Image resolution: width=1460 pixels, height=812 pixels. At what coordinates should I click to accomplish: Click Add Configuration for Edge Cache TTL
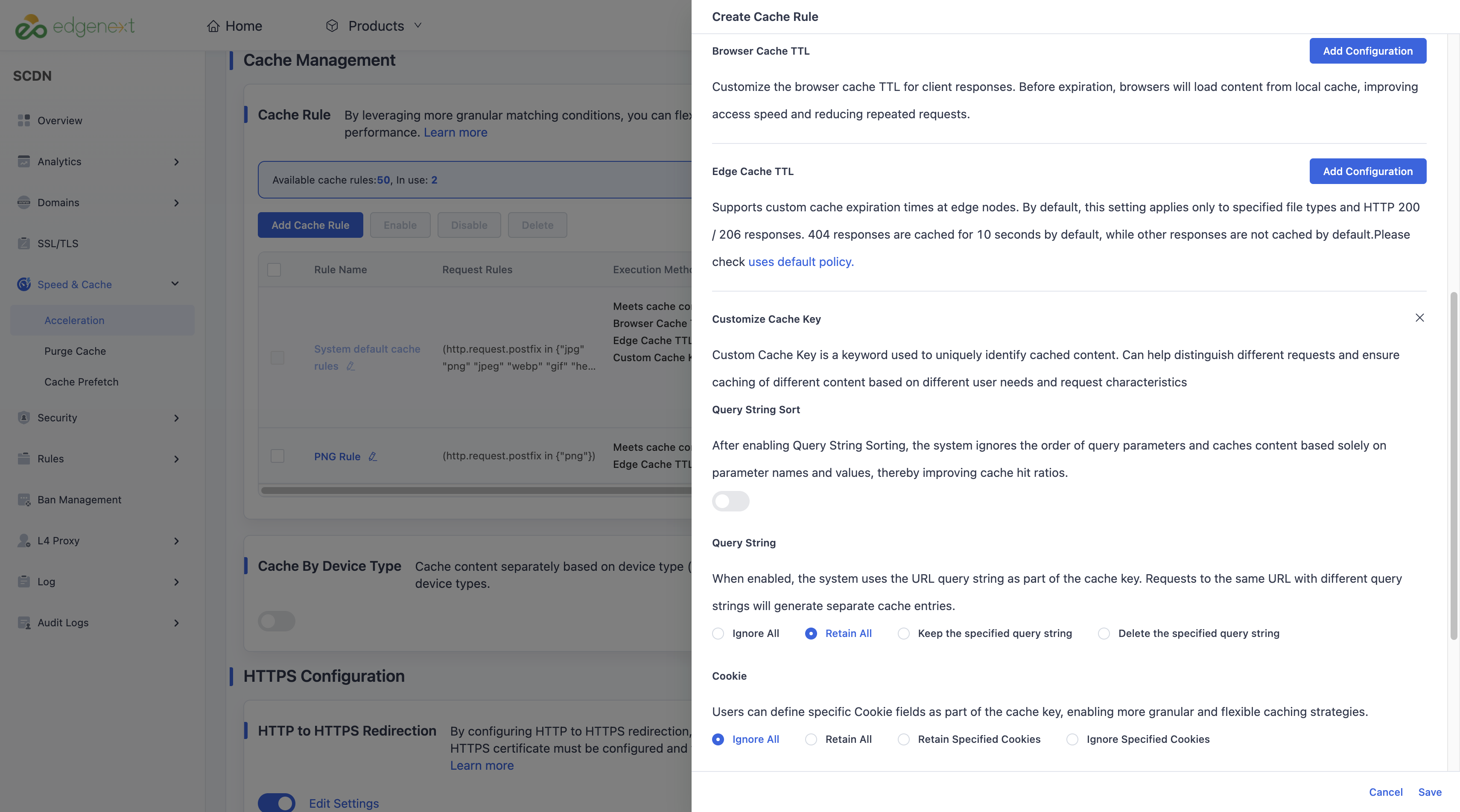[1367, 171]
